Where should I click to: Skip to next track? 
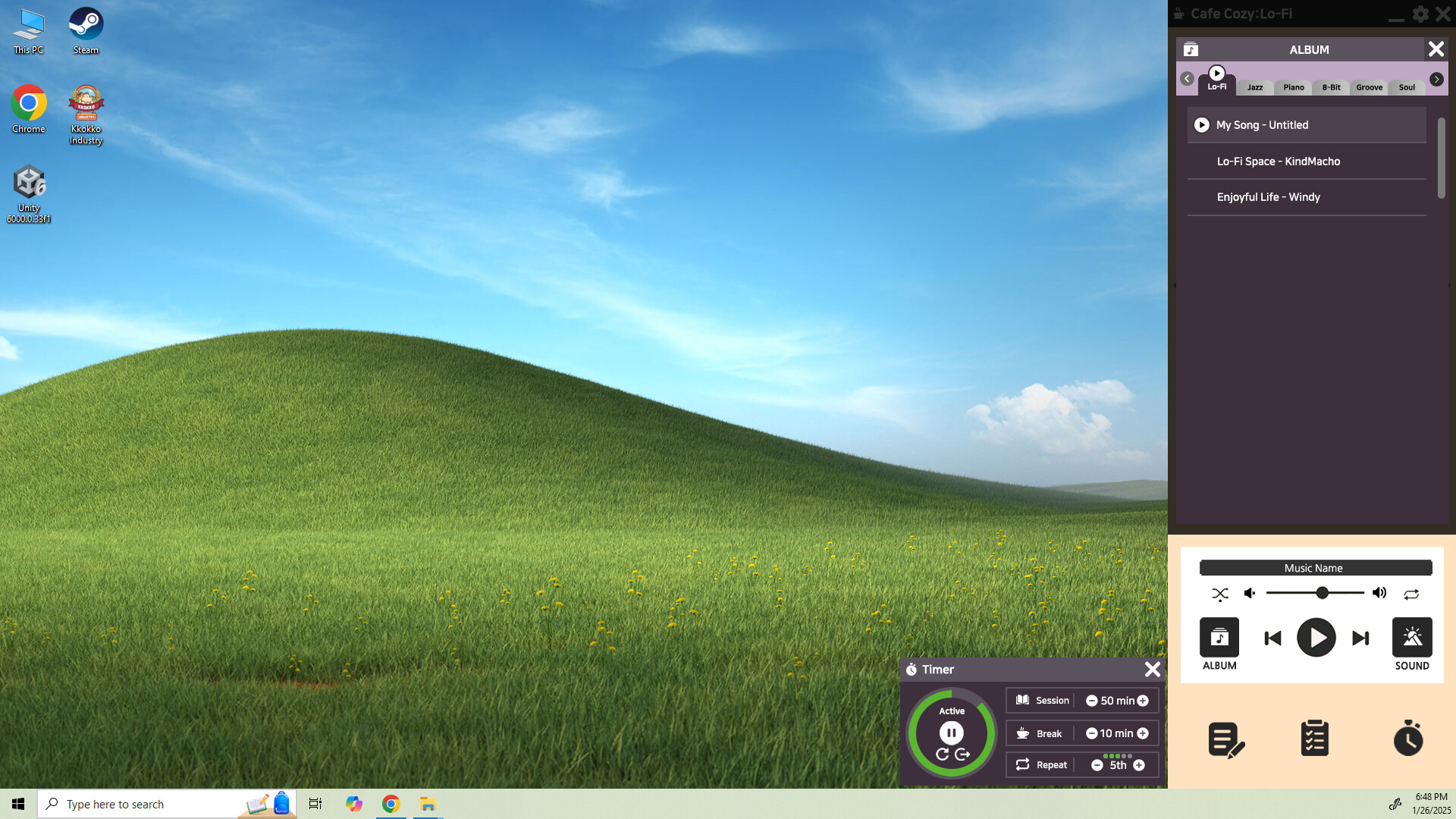(x=1360, y=638)
